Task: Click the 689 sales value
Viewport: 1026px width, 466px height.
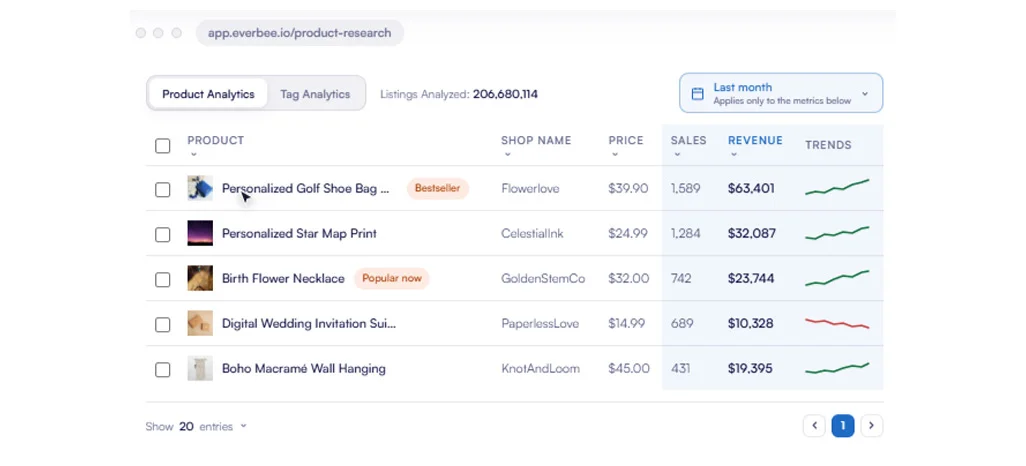Action: point(682,323)
